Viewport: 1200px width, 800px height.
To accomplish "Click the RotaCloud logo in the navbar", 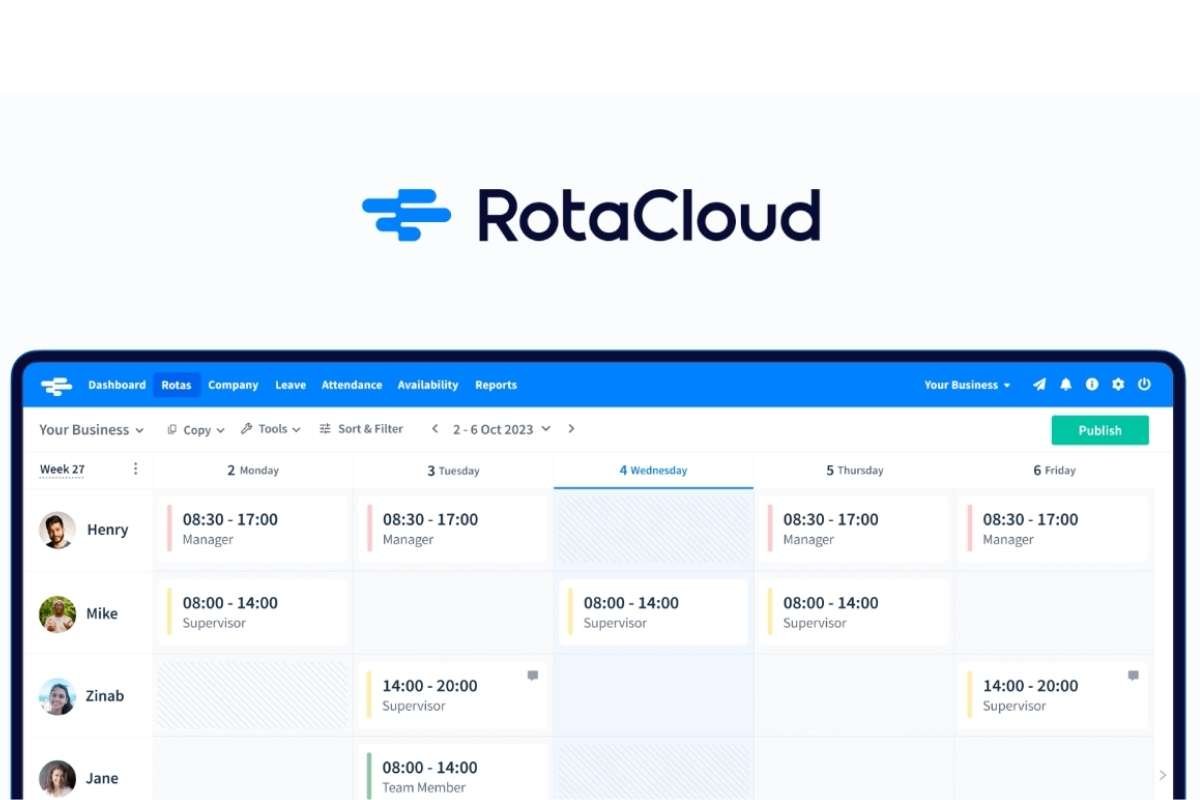I will (56, 385).
